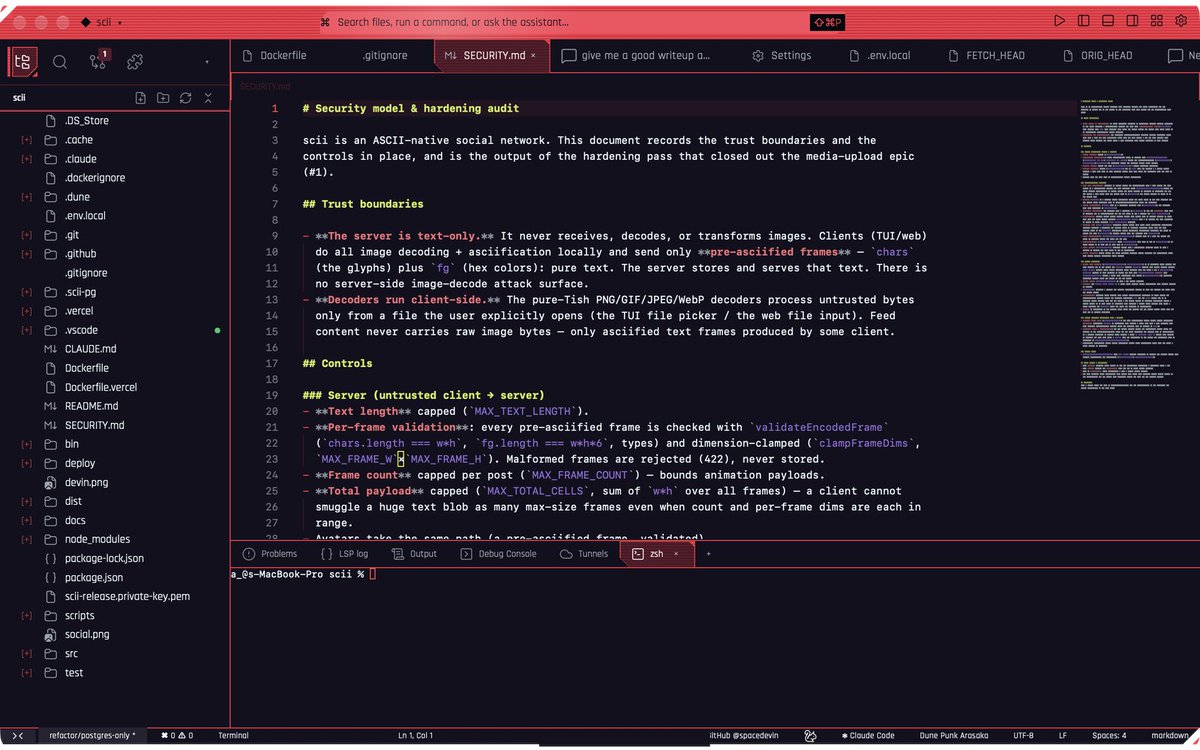The height and width of the screenshot is (750, 1200).
Task: Open the sidebar overflow dropdown arrow
Action: [x=207, y=62]
